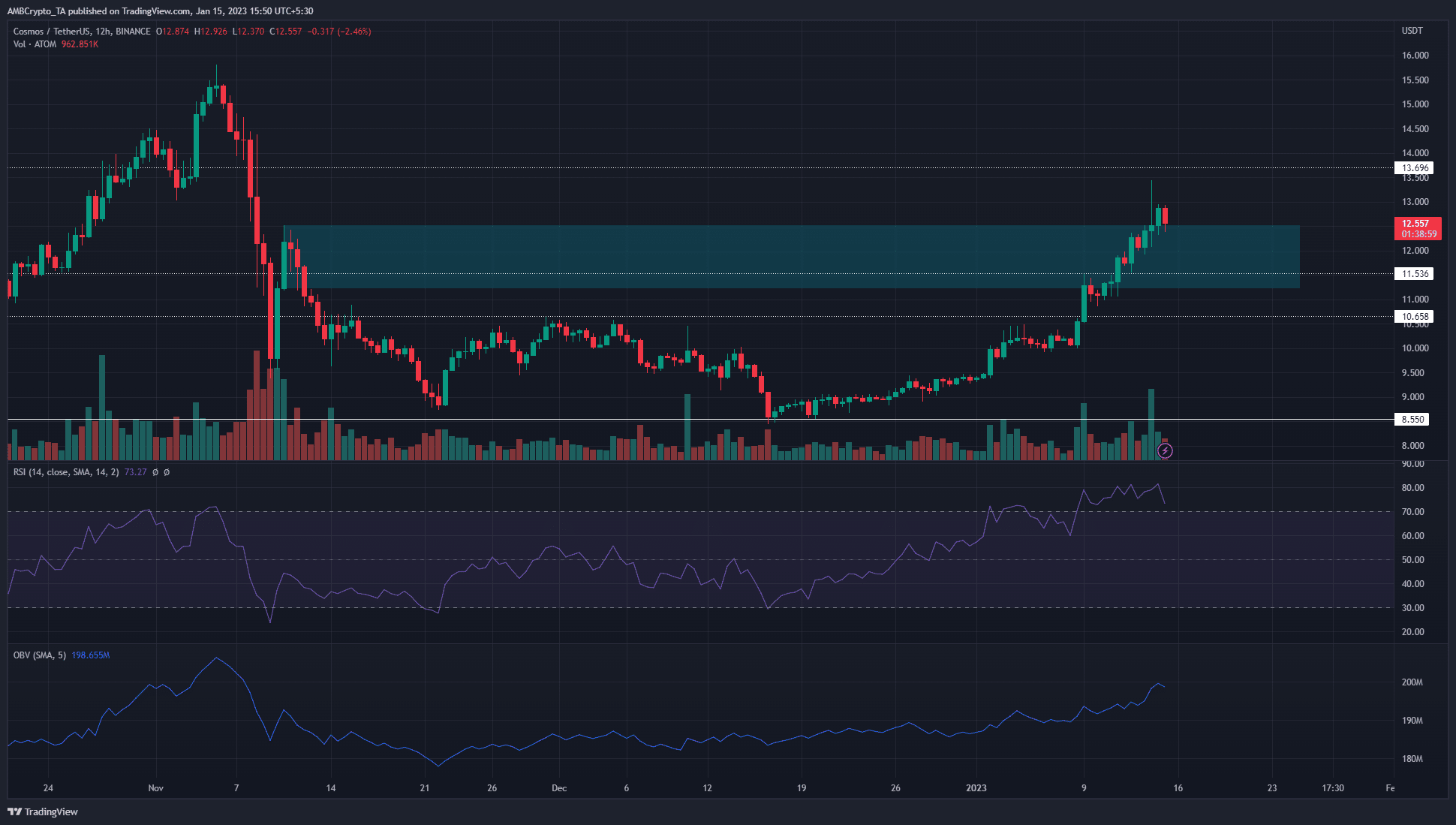The width and height of the screenshot is (1456, 825).
Task: Click the 190M level on the OBV axis
Action: point(1412,721)
